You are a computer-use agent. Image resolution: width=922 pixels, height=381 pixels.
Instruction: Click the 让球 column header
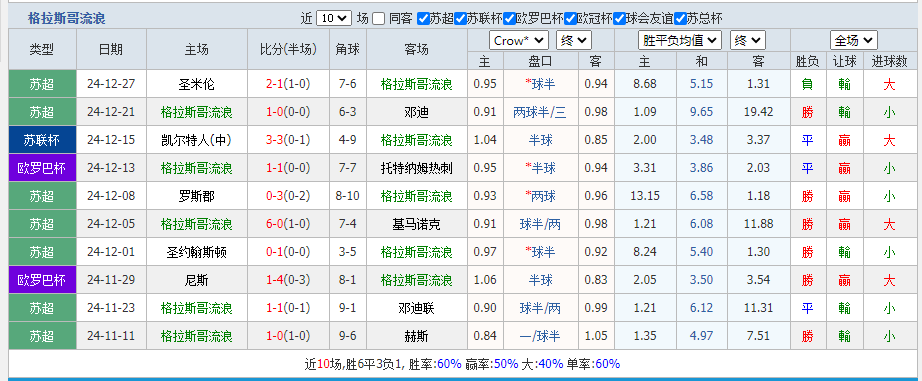click(844, 61)
